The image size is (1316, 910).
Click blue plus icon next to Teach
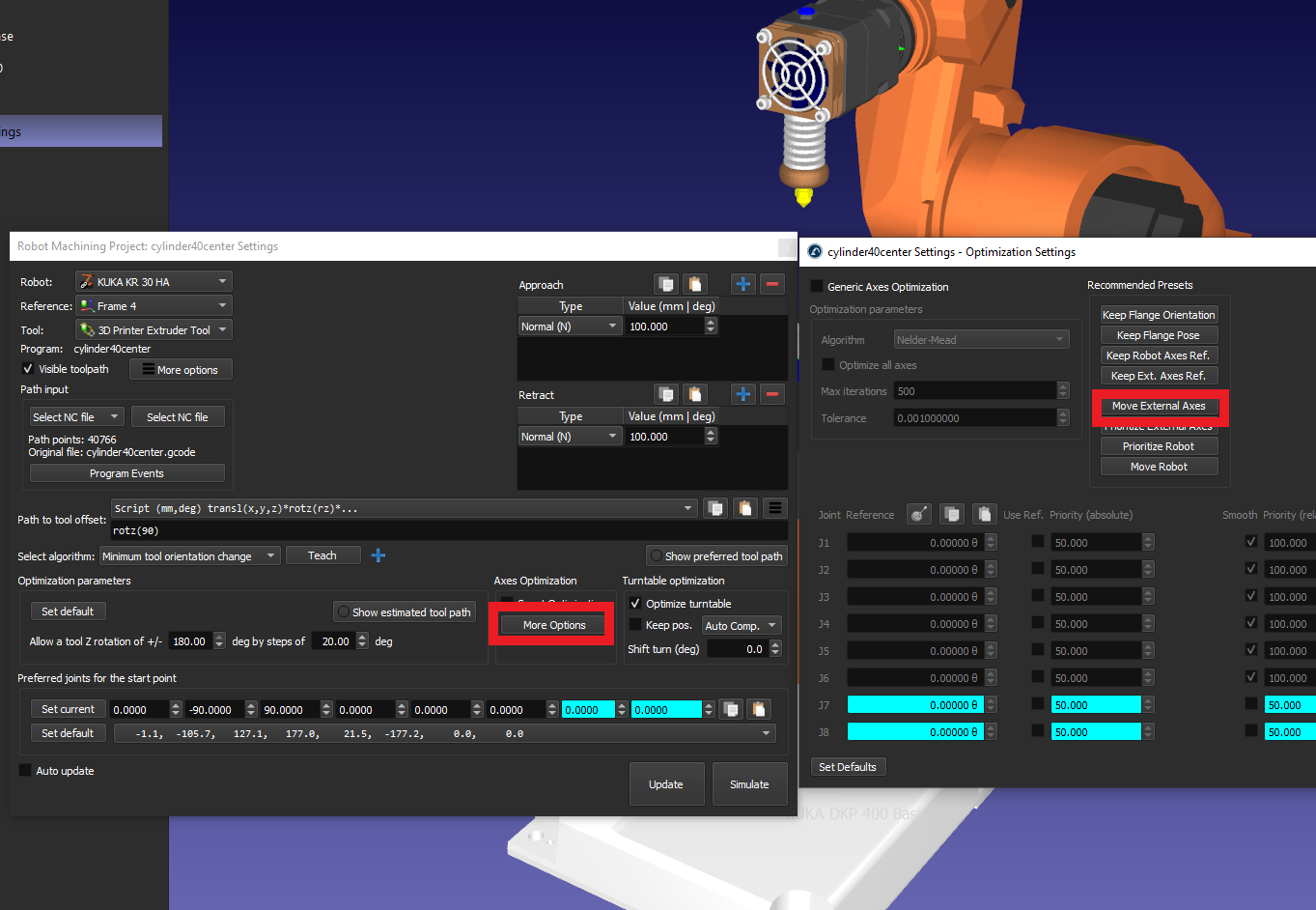[x=378, y=555]
